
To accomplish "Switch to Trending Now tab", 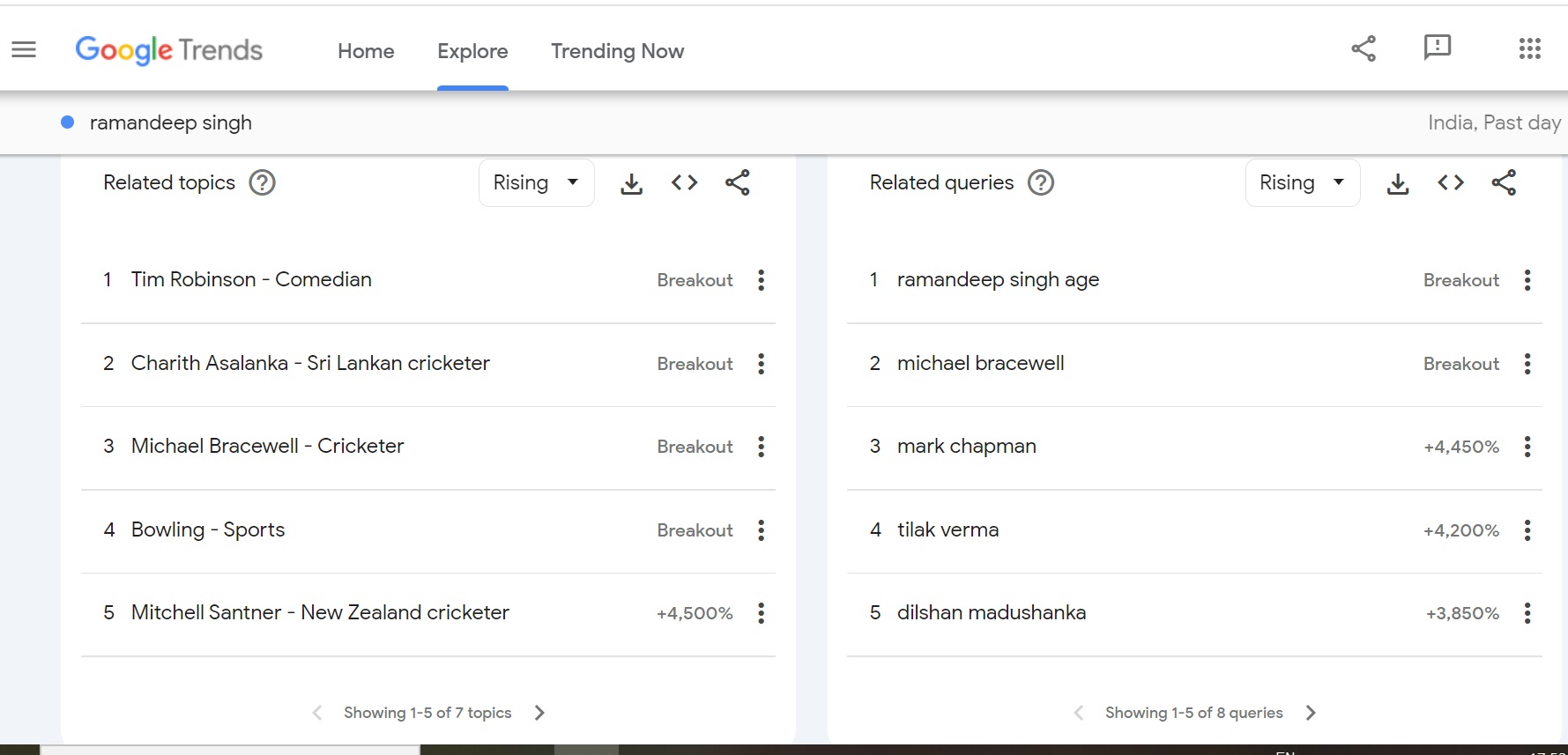I will point(617,51).
